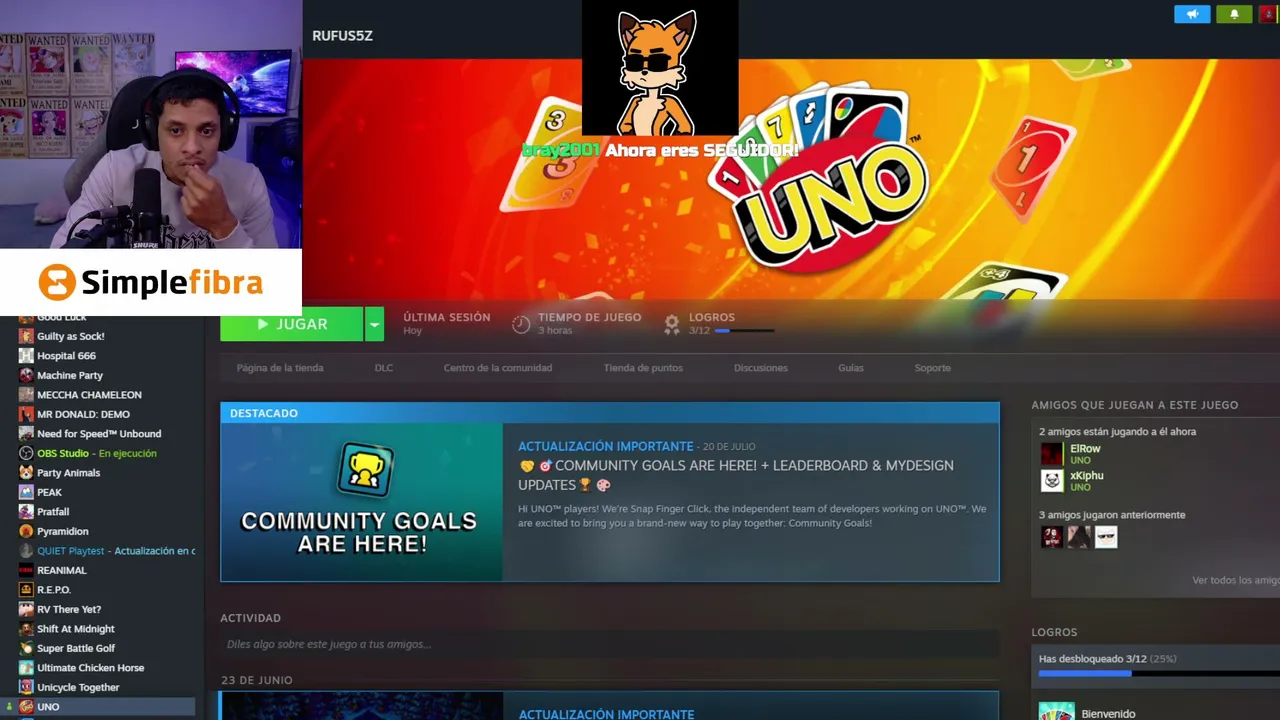Click ElRow's friend avatar
This screenshot has height=720, width=1280.
pyautogui.click(x=1052, y=454)
